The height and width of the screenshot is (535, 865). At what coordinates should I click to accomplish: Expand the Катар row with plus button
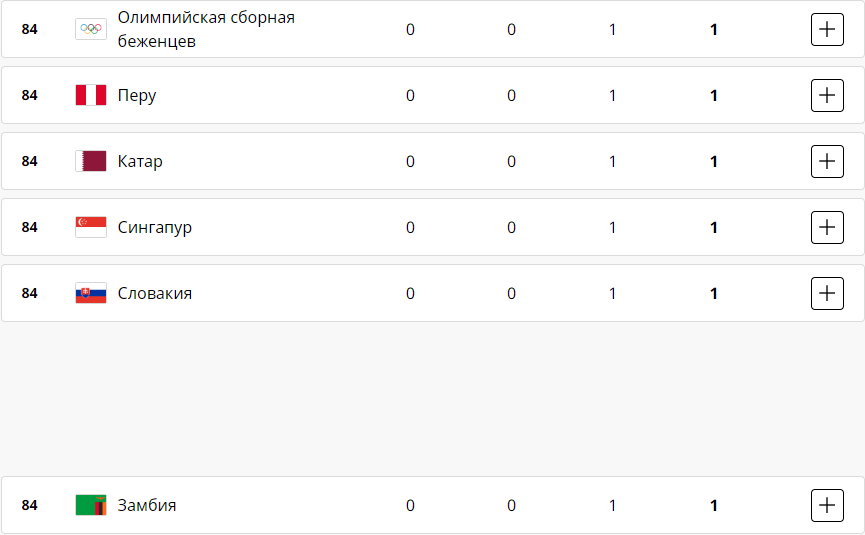[x=827, y=162]
